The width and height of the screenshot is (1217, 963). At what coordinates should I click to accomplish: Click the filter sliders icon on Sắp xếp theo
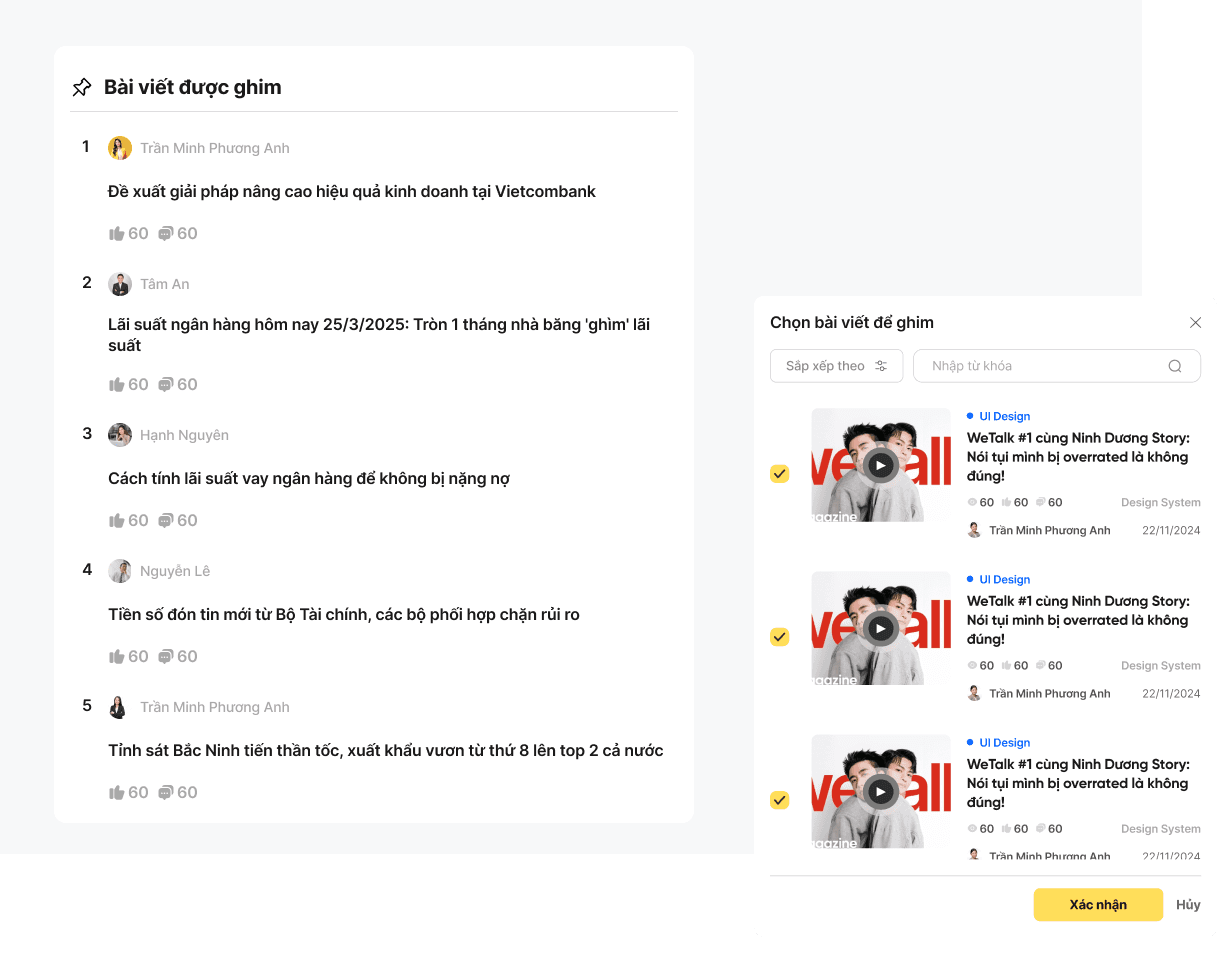pyautogui.click(x=881, y=366)
